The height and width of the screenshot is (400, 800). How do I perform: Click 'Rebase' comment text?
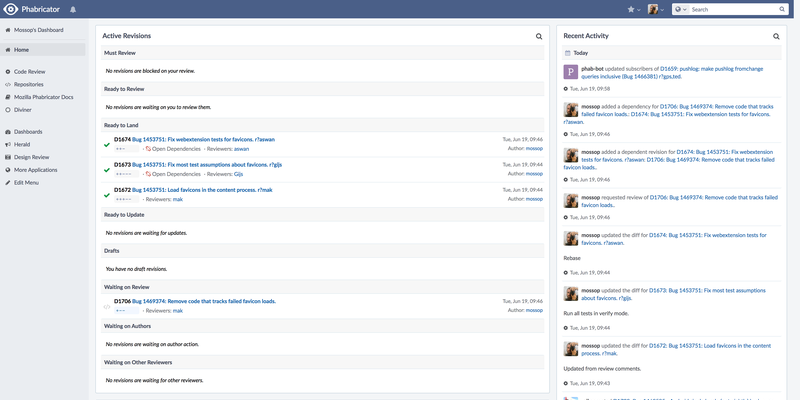tap(572, 258)
